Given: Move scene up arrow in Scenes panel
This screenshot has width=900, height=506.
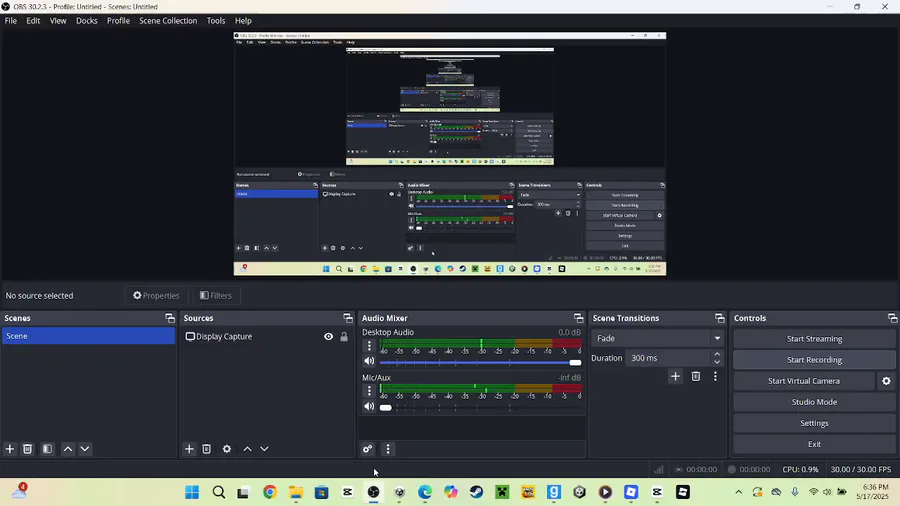Looking at the screenshot, I should (x=68, y=449).
